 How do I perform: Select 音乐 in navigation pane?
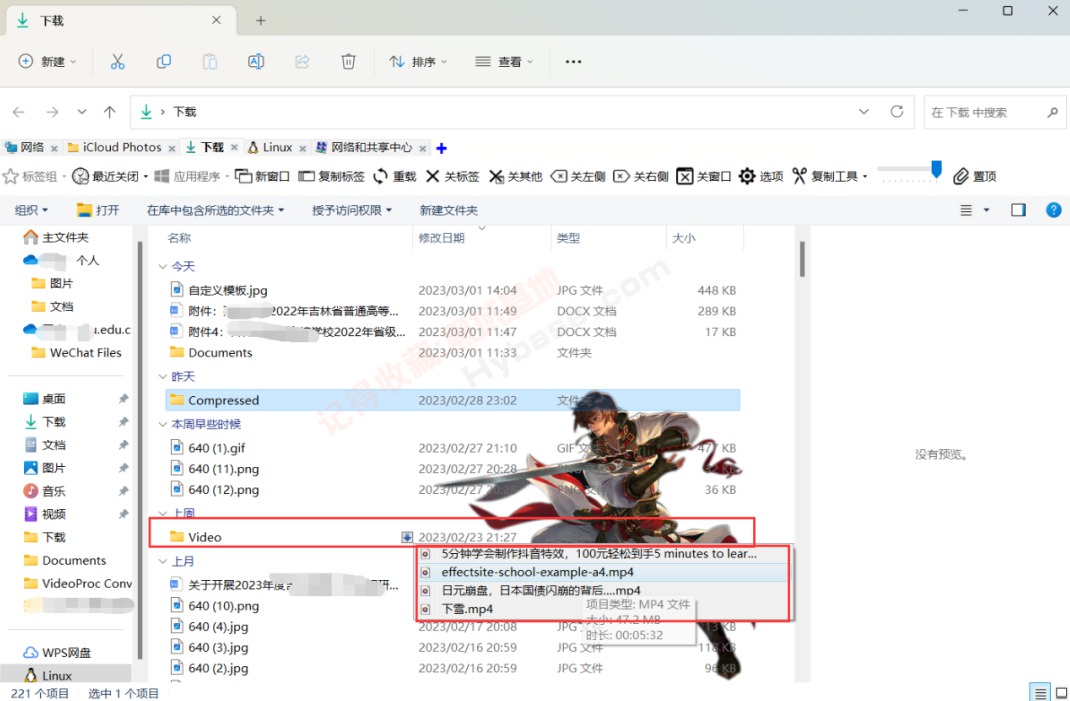pyautogui.click(x=54, y=491)
